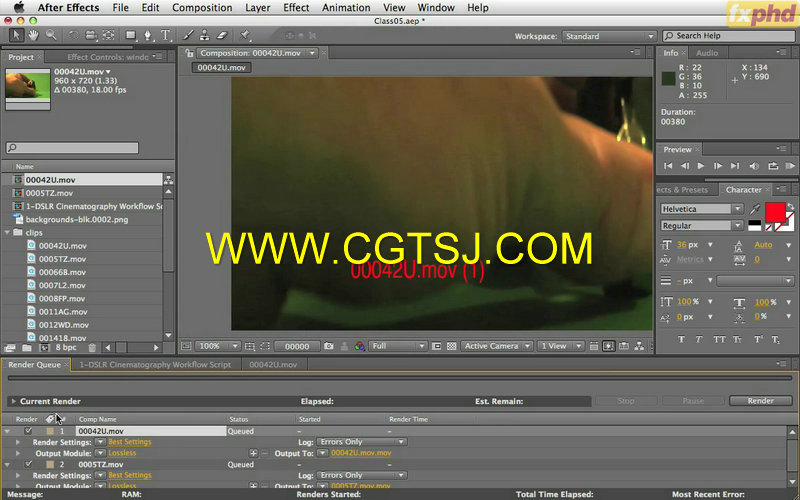Select the Selection arrow tool
The image size is (800, 500).
tap(16, 35)
